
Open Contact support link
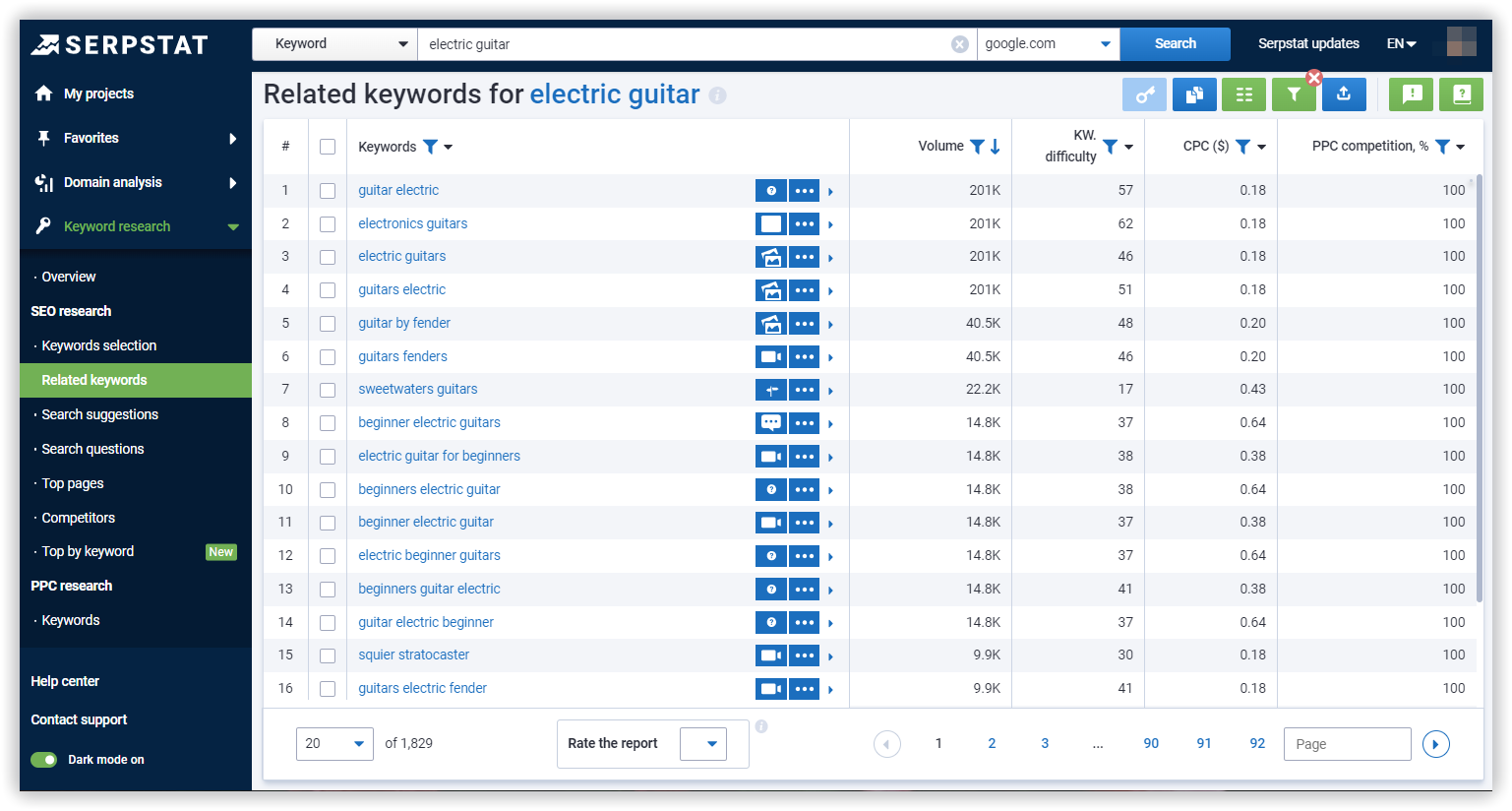[79, 719]
